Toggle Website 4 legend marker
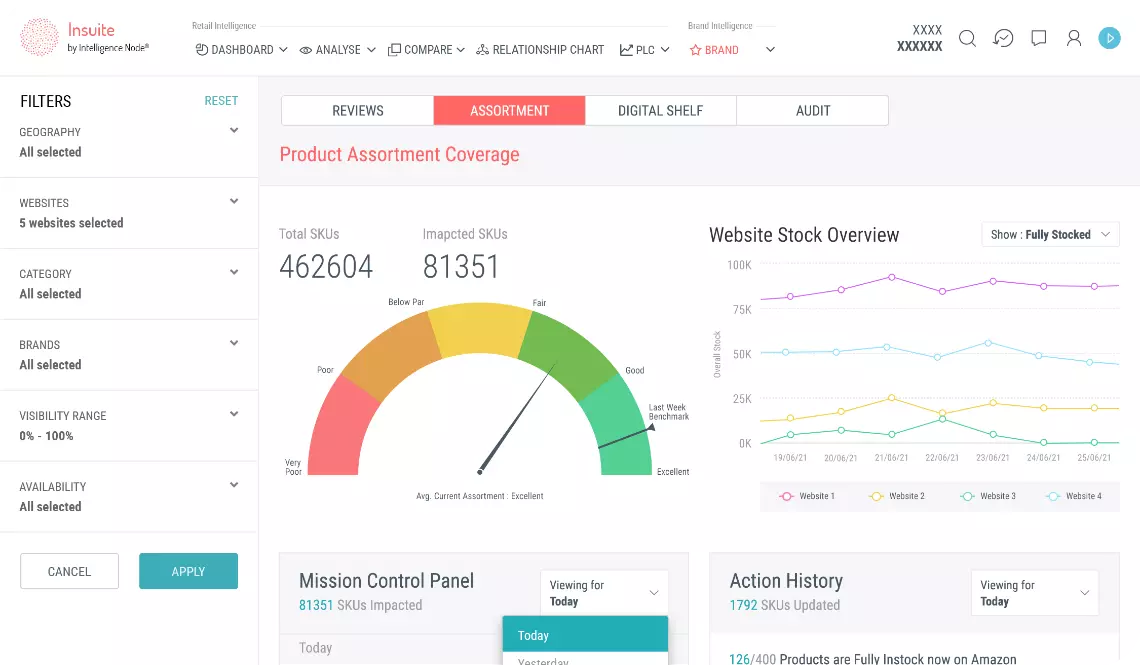This screenshot has height=665, width=1140. click(1053, 496)
